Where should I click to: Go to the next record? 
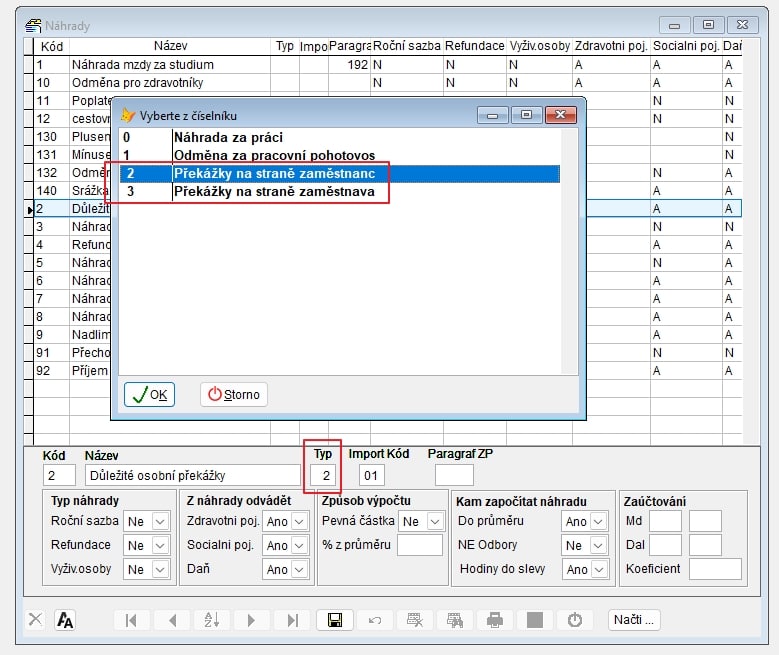252,620
